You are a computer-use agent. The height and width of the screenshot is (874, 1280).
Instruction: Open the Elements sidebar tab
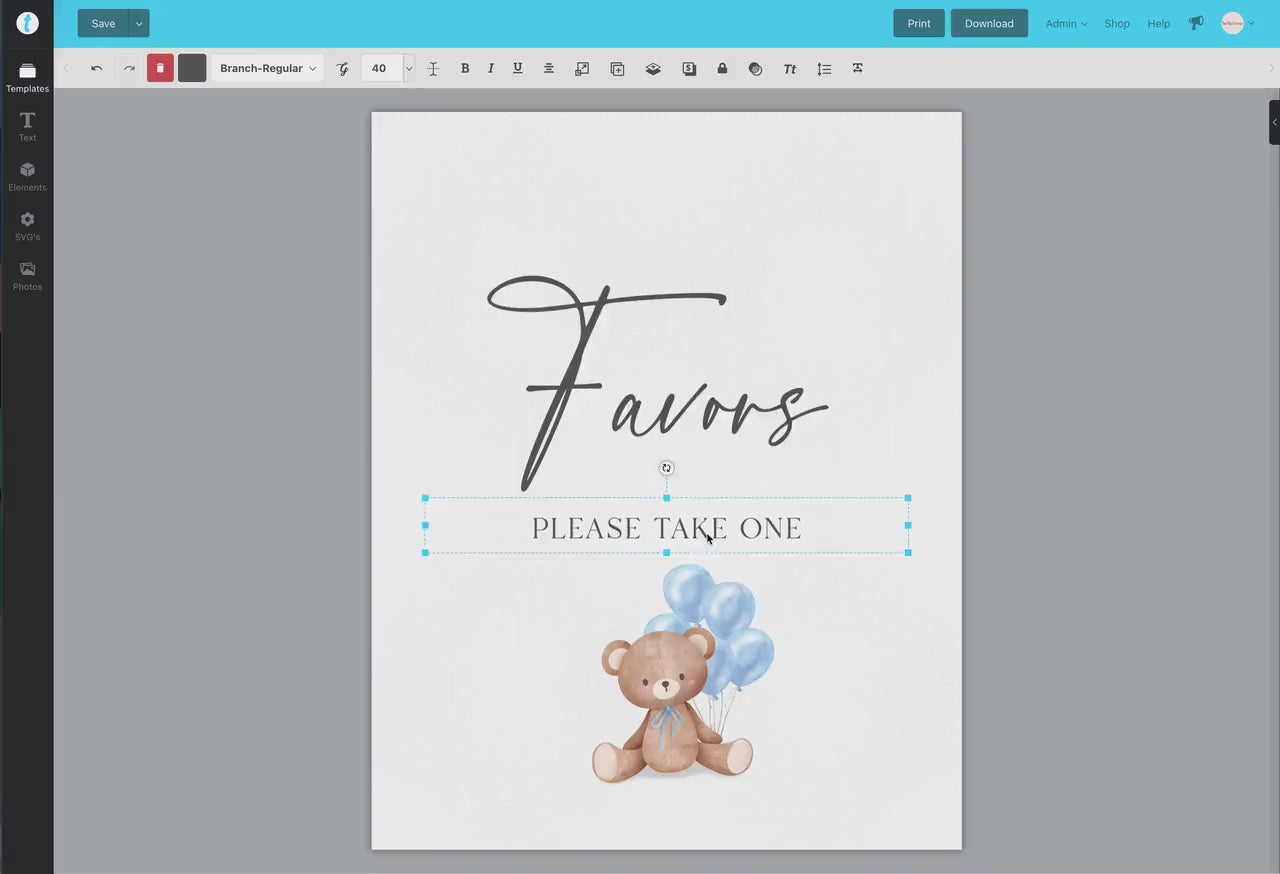[x=27, y=176]
